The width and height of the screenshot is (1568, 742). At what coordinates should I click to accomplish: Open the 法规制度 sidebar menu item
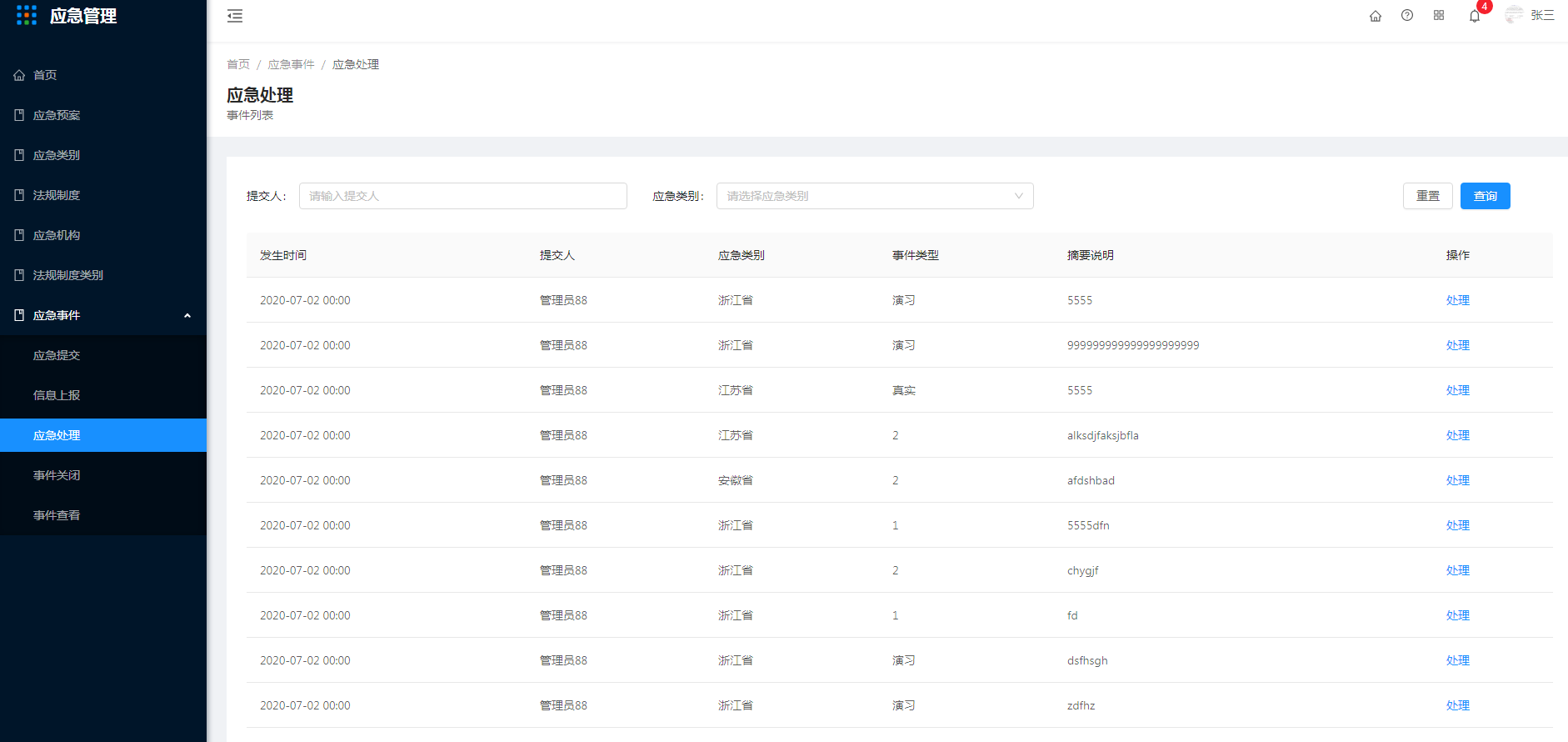103,195
